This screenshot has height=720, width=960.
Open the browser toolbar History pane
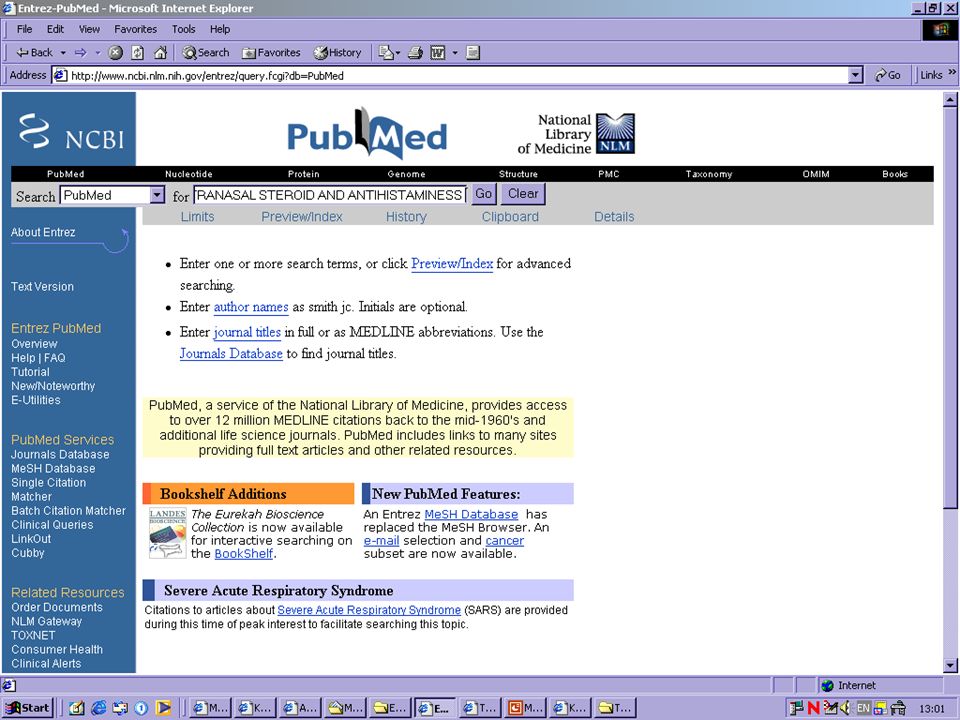pos(337,53)
